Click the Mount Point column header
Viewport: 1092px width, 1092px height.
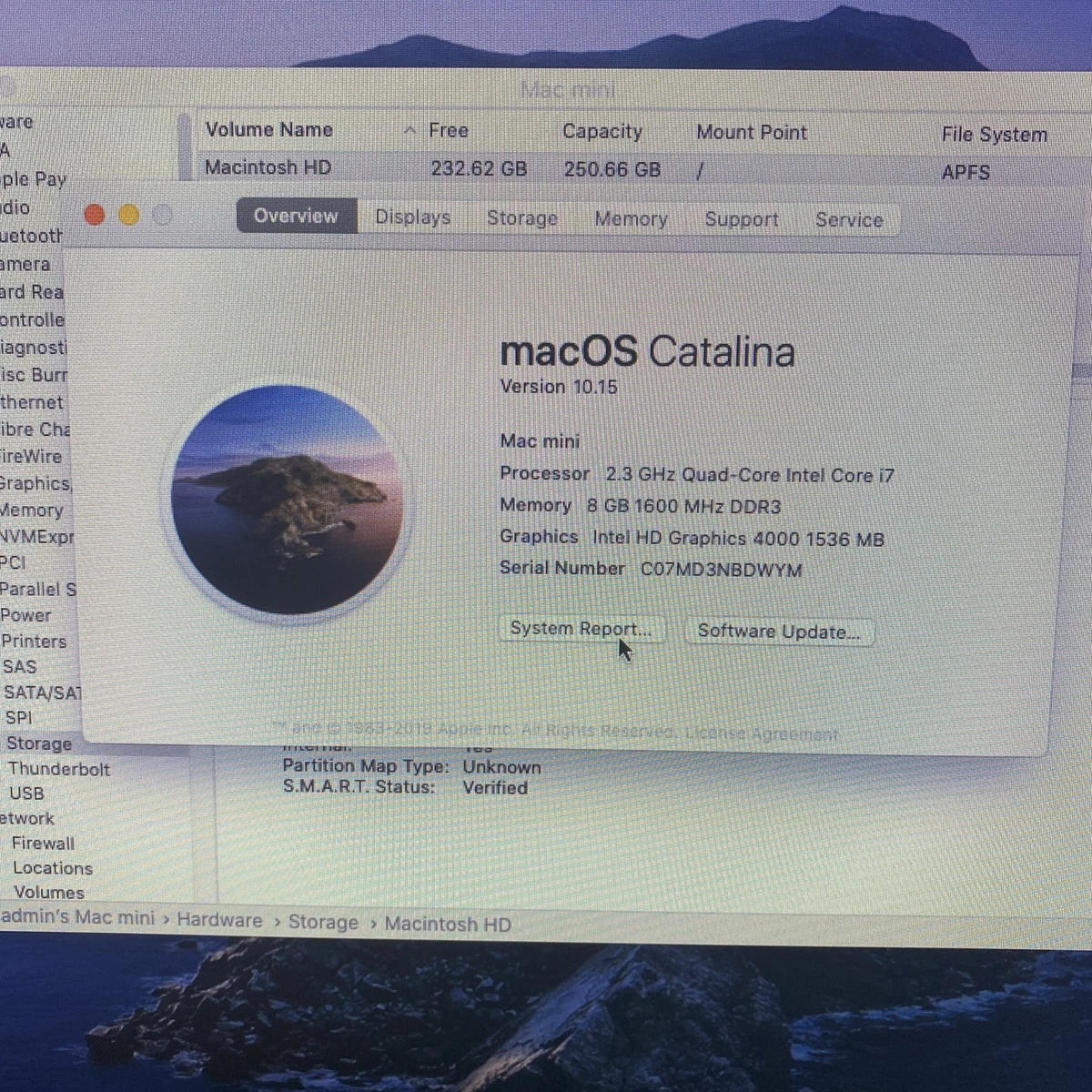click(752, 133)
